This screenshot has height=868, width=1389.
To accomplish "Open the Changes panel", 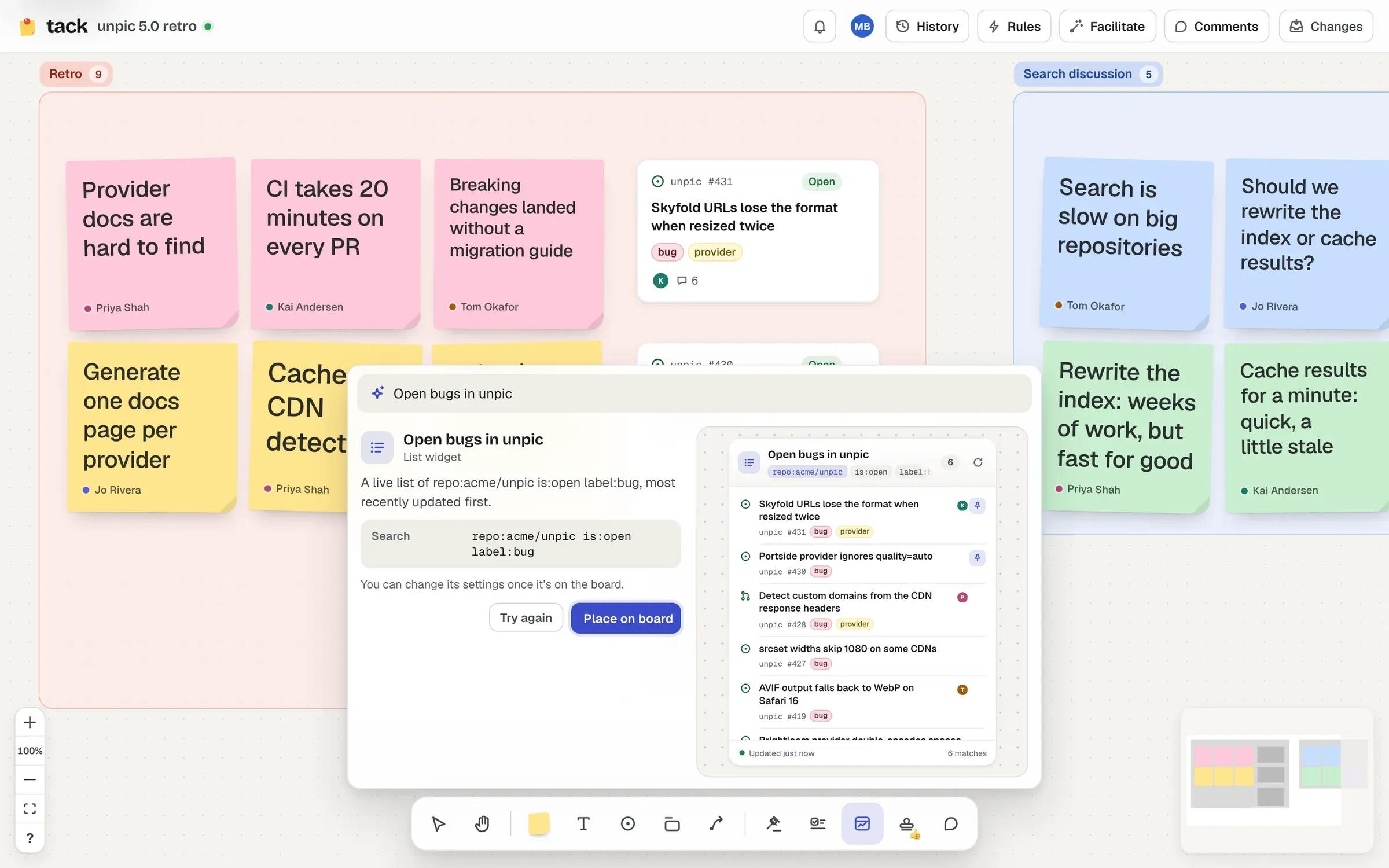I will [x=1326, y=27].
